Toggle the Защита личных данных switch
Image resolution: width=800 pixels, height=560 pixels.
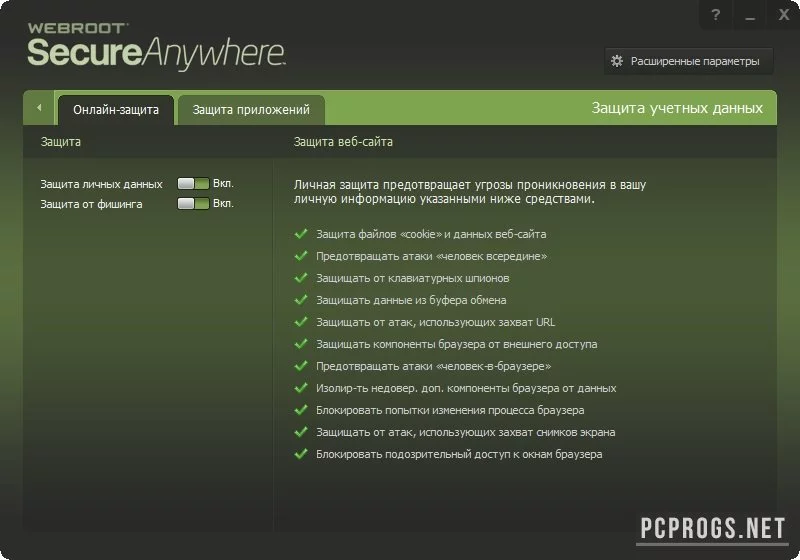[x=193, y=184]
